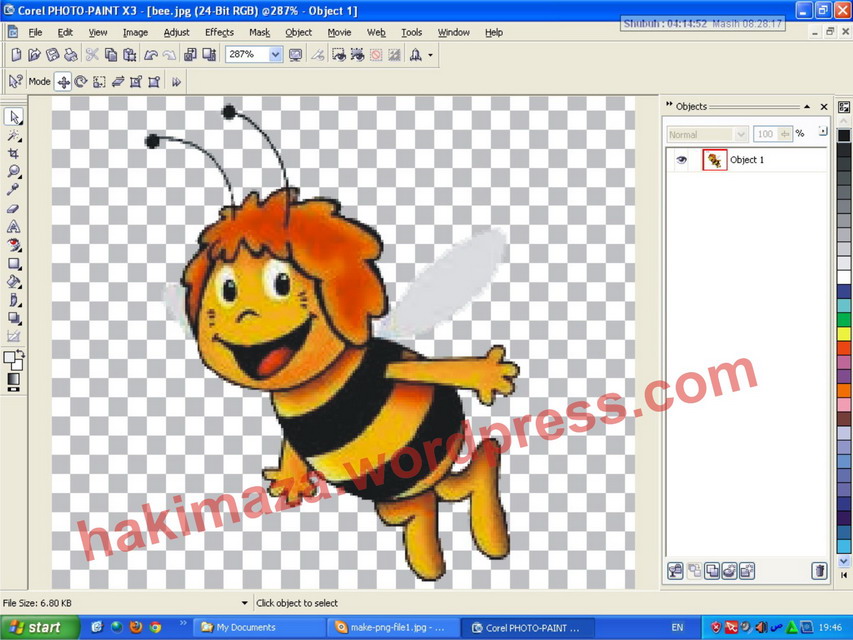Image resolution: width=853 pixels, height=640 pixels.
Task: Click the Export icon in toolbar
Action: pos(209,54)
